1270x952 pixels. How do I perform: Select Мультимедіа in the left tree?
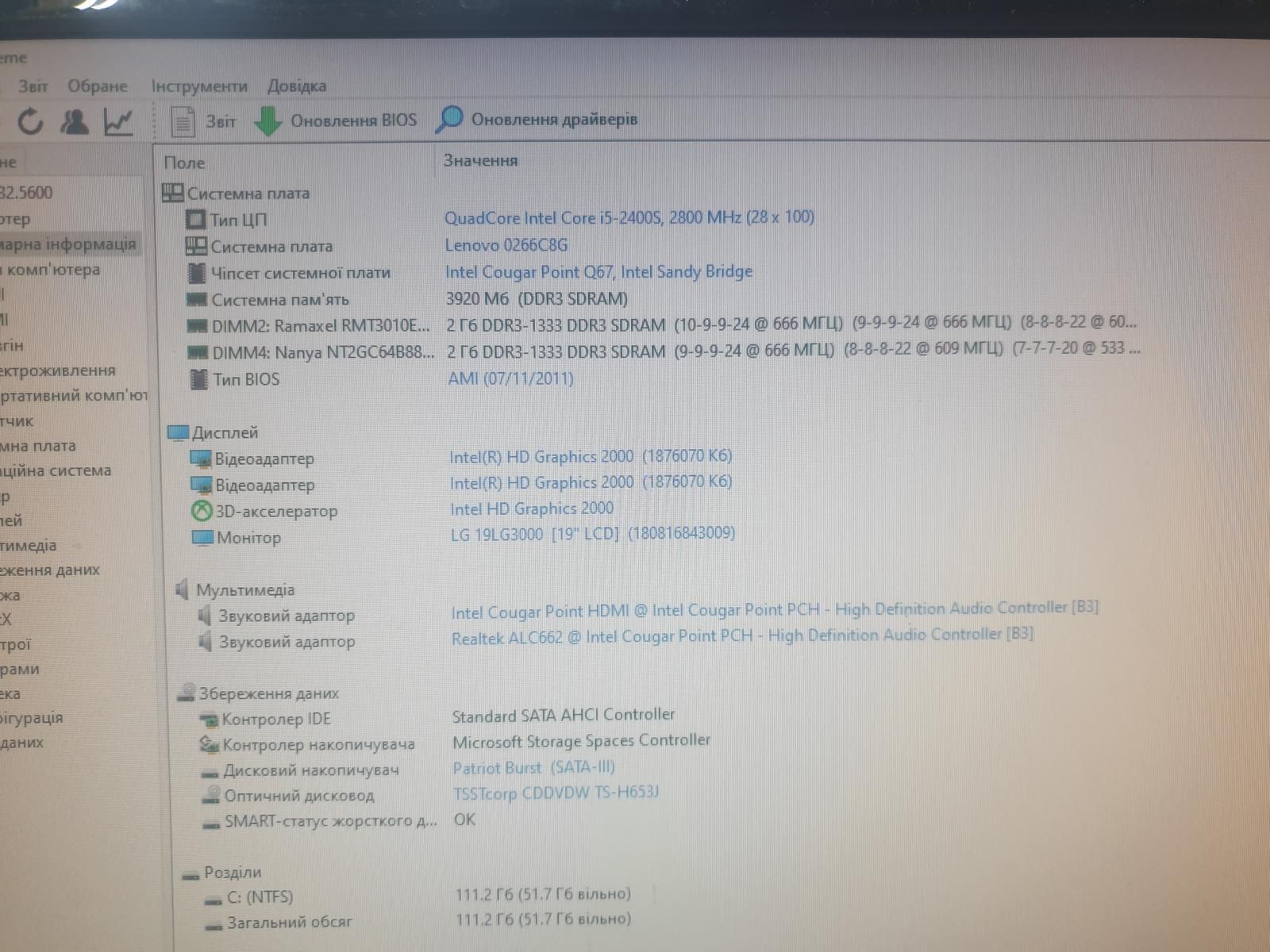pos(29,545)
